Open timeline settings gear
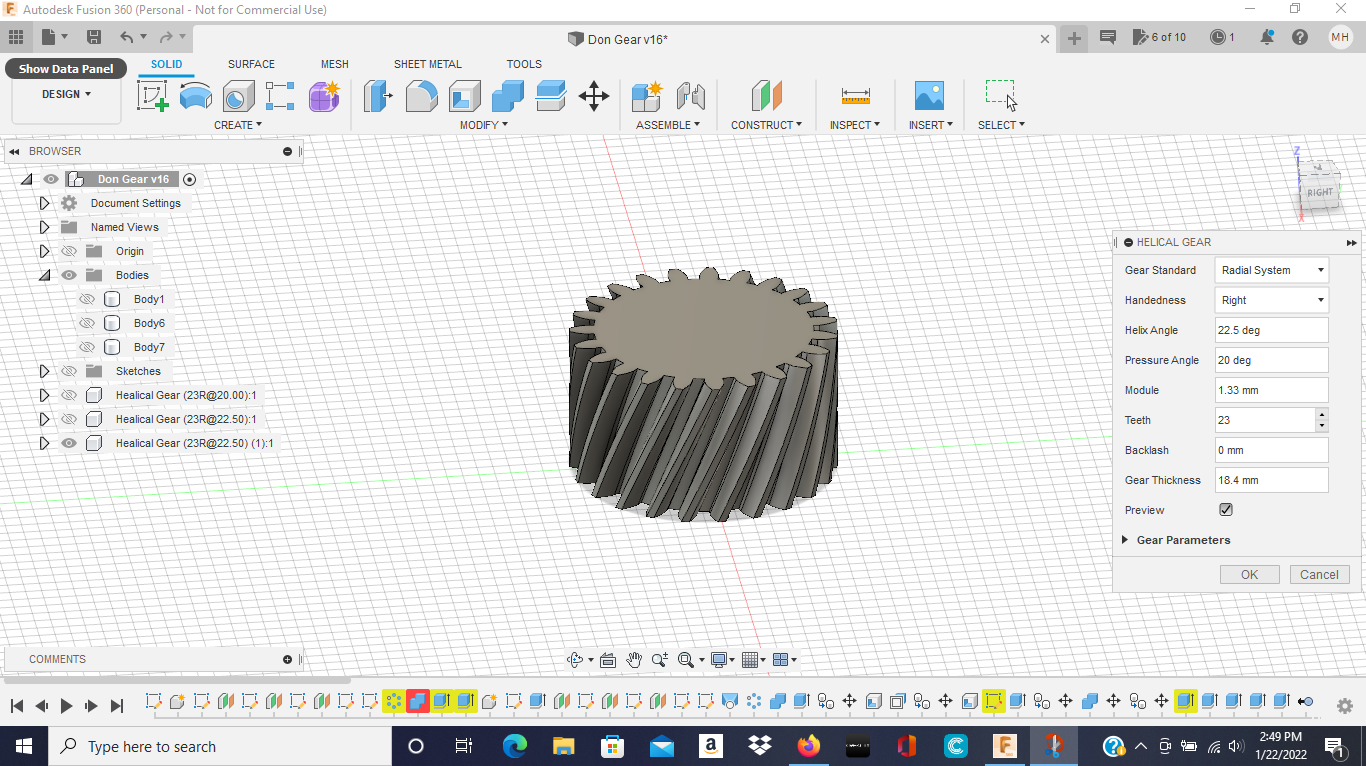The image size is (1366, 766). 1345,706
